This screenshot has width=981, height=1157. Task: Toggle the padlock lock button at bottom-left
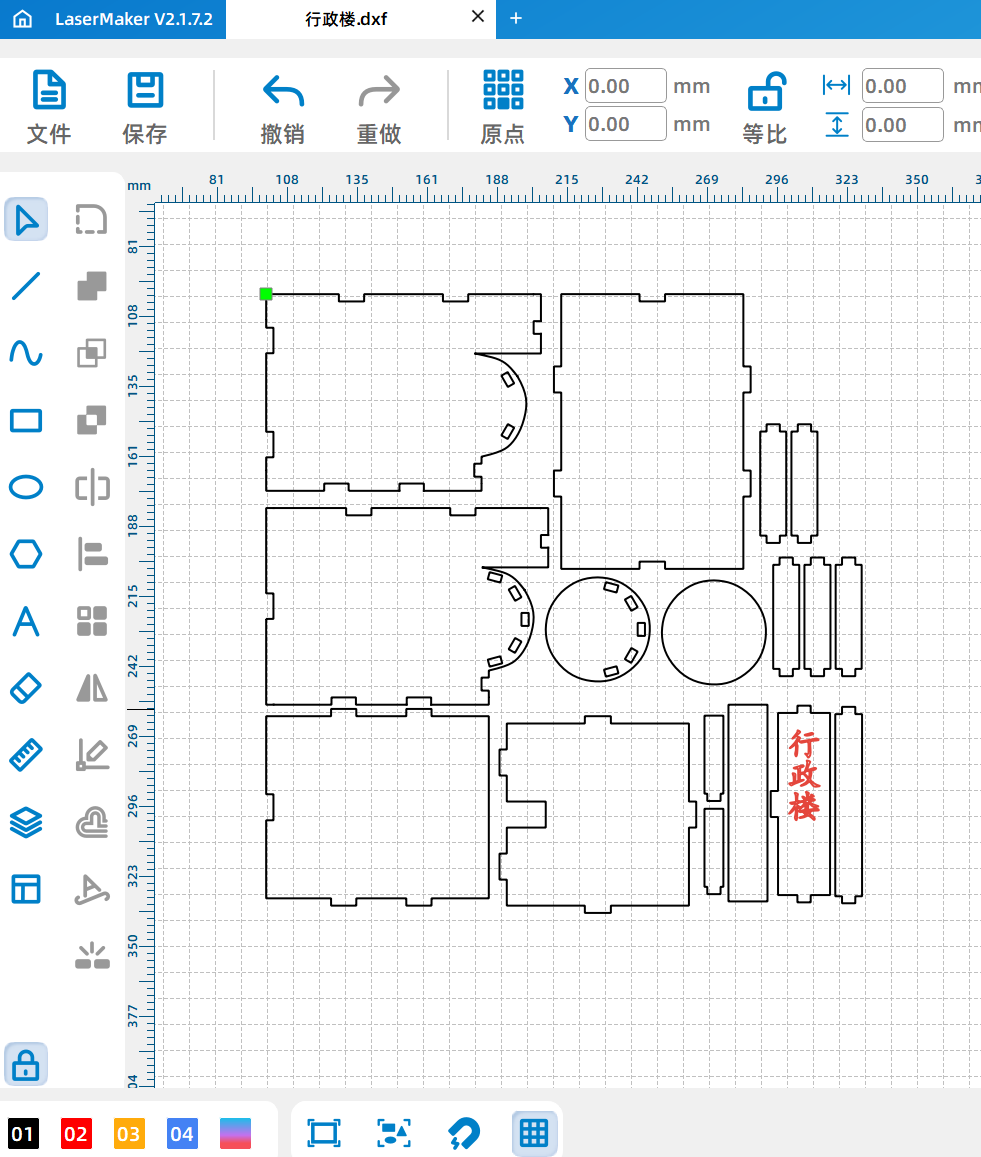point(26,1064)
